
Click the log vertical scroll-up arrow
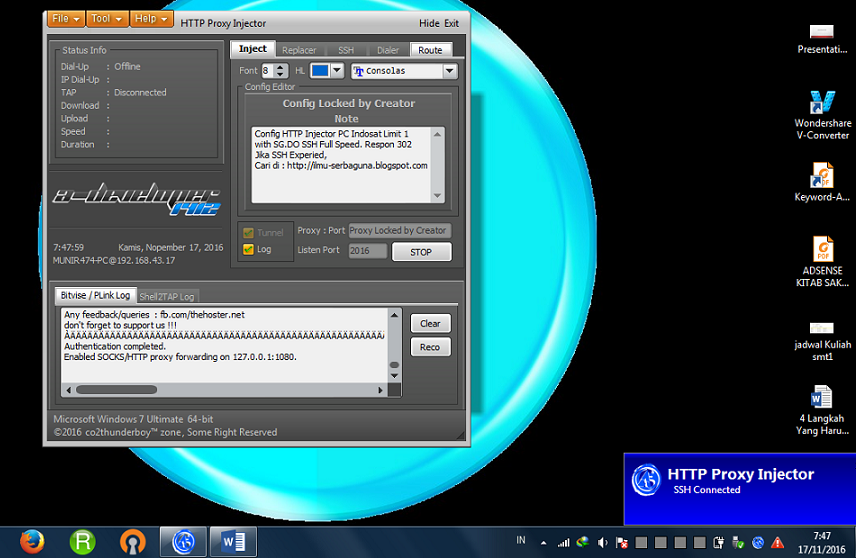[x=394, y=315]
